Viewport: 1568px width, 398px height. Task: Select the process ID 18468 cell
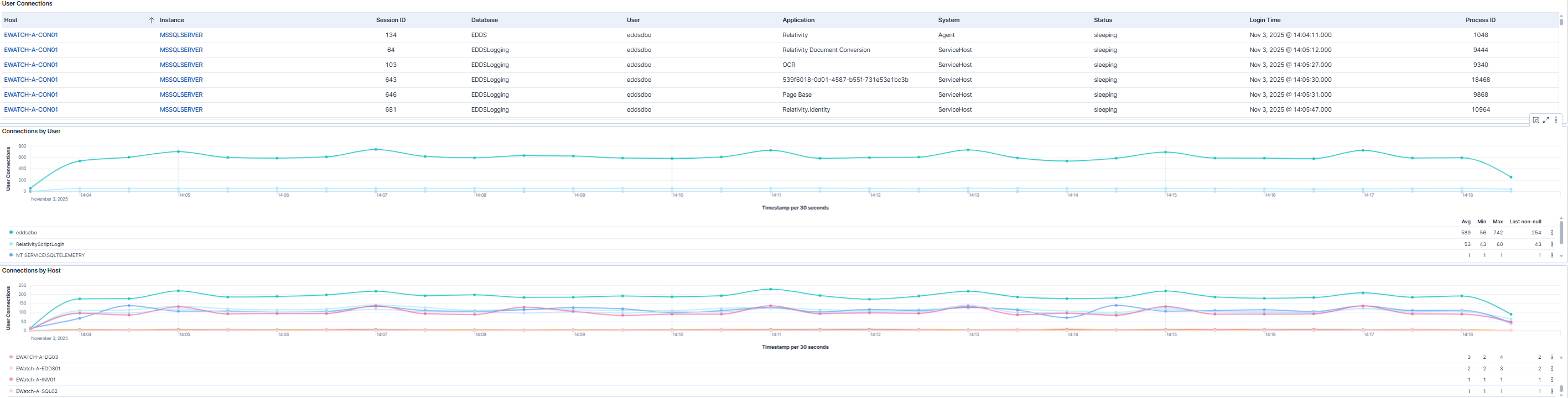[x=1481, y=80]
